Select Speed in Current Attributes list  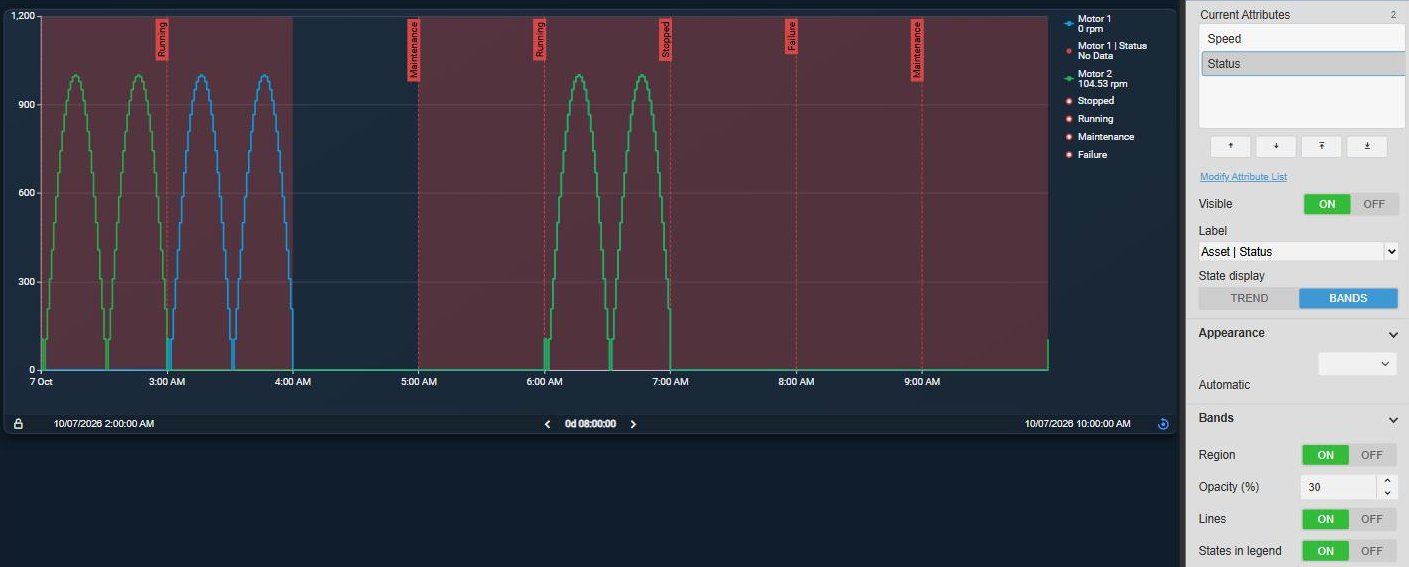[x=1302, y=39]
